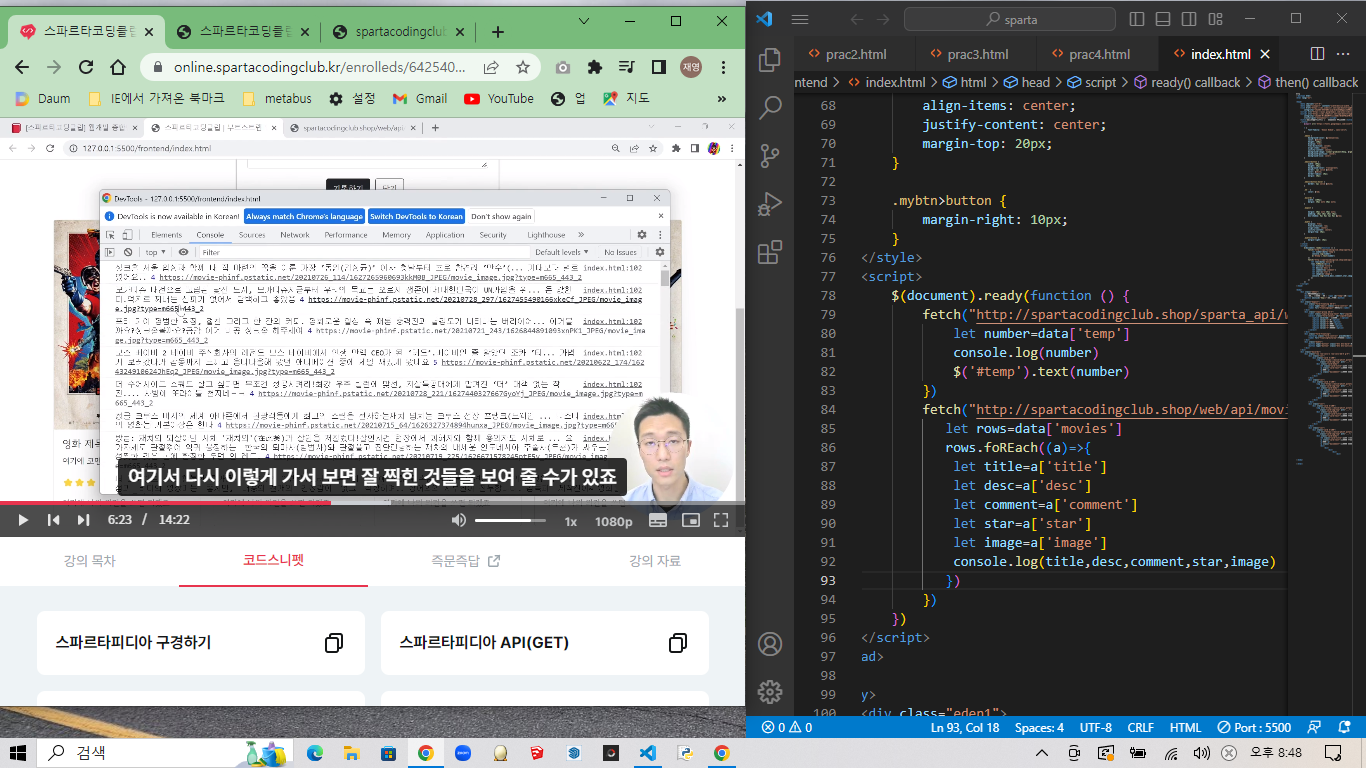Open index.html breadcrumb dropdown
1366x768 pixels.
[887, 83]
